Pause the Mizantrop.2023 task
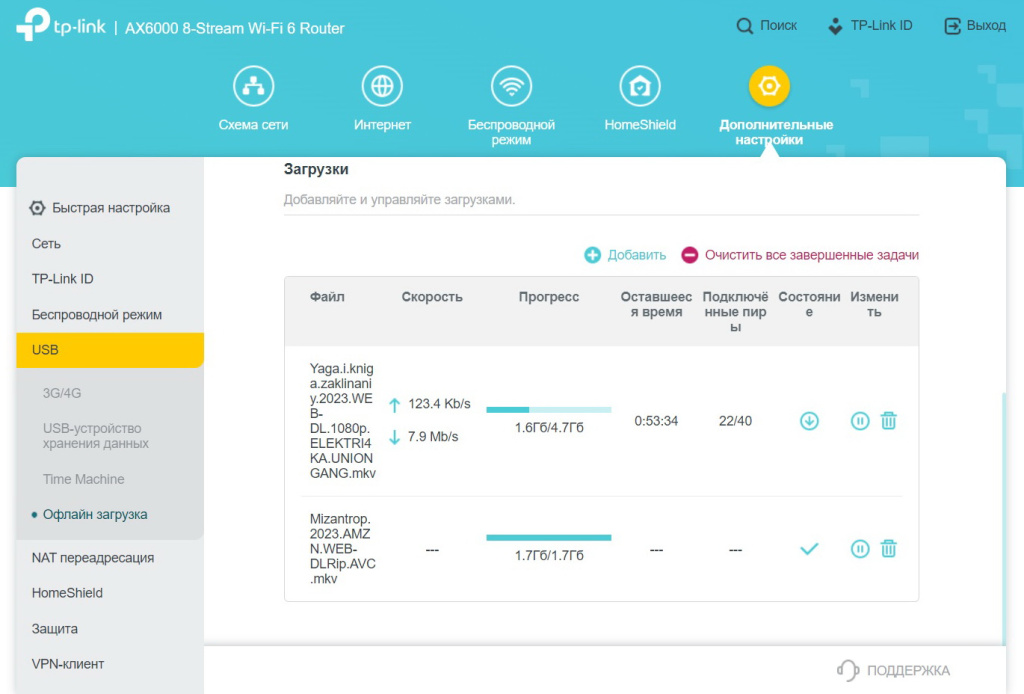The image size is (1024, 694). [x=860, y=549]
